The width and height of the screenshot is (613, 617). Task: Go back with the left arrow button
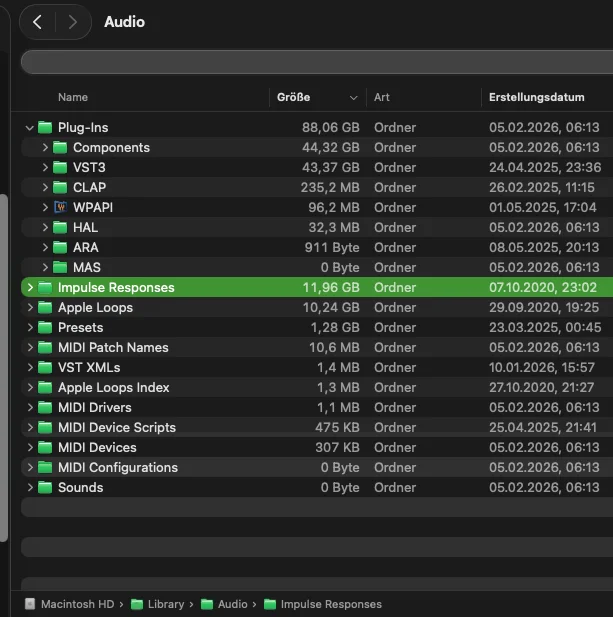coord(38,22)
